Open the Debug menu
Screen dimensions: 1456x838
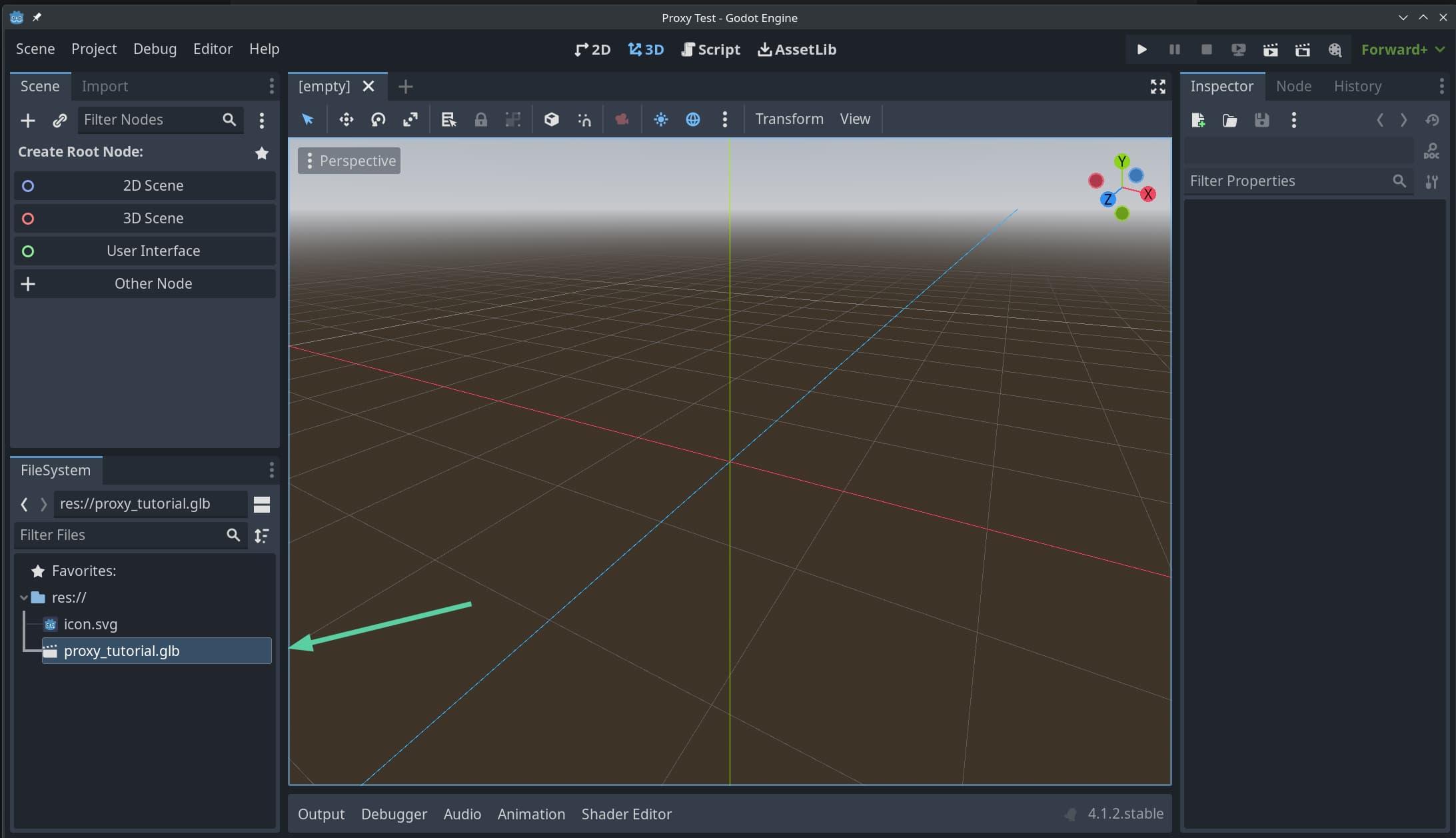click(x=154, y=48)
